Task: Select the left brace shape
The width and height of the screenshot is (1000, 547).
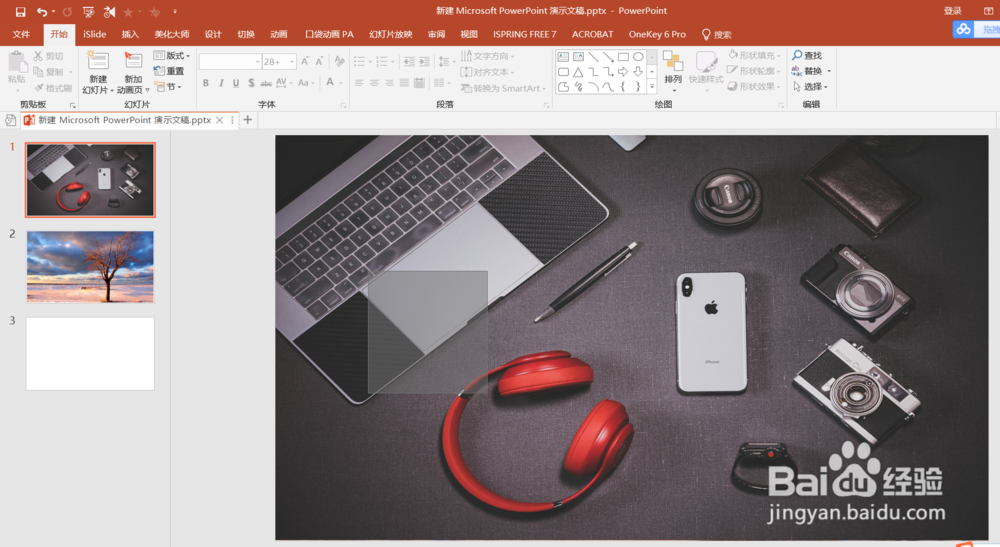Action: point(622,87)
